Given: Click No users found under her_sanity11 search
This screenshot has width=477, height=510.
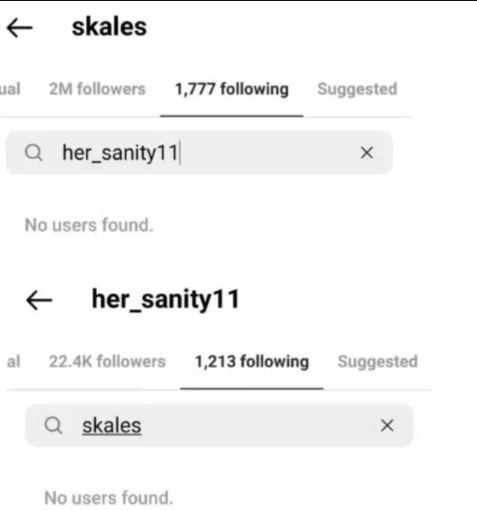Looking at the screenshot, I should [x=89, y=225].
